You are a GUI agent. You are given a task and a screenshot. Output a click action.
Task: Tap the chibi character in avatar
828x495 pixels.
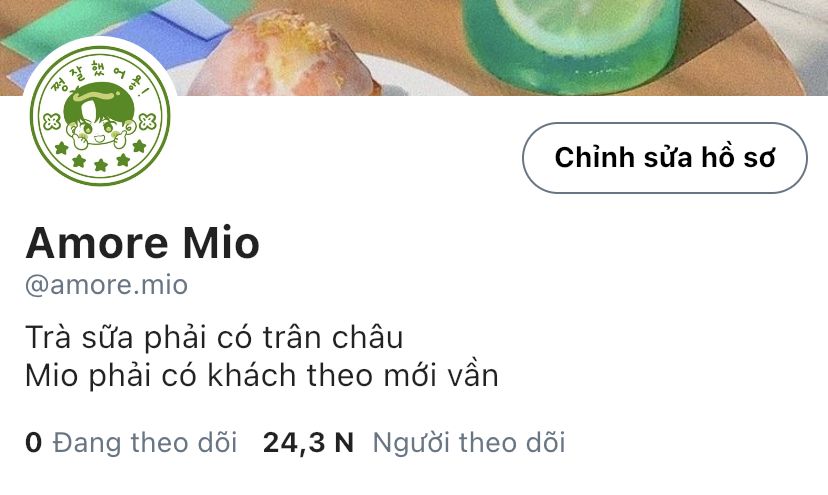(99, 117)
